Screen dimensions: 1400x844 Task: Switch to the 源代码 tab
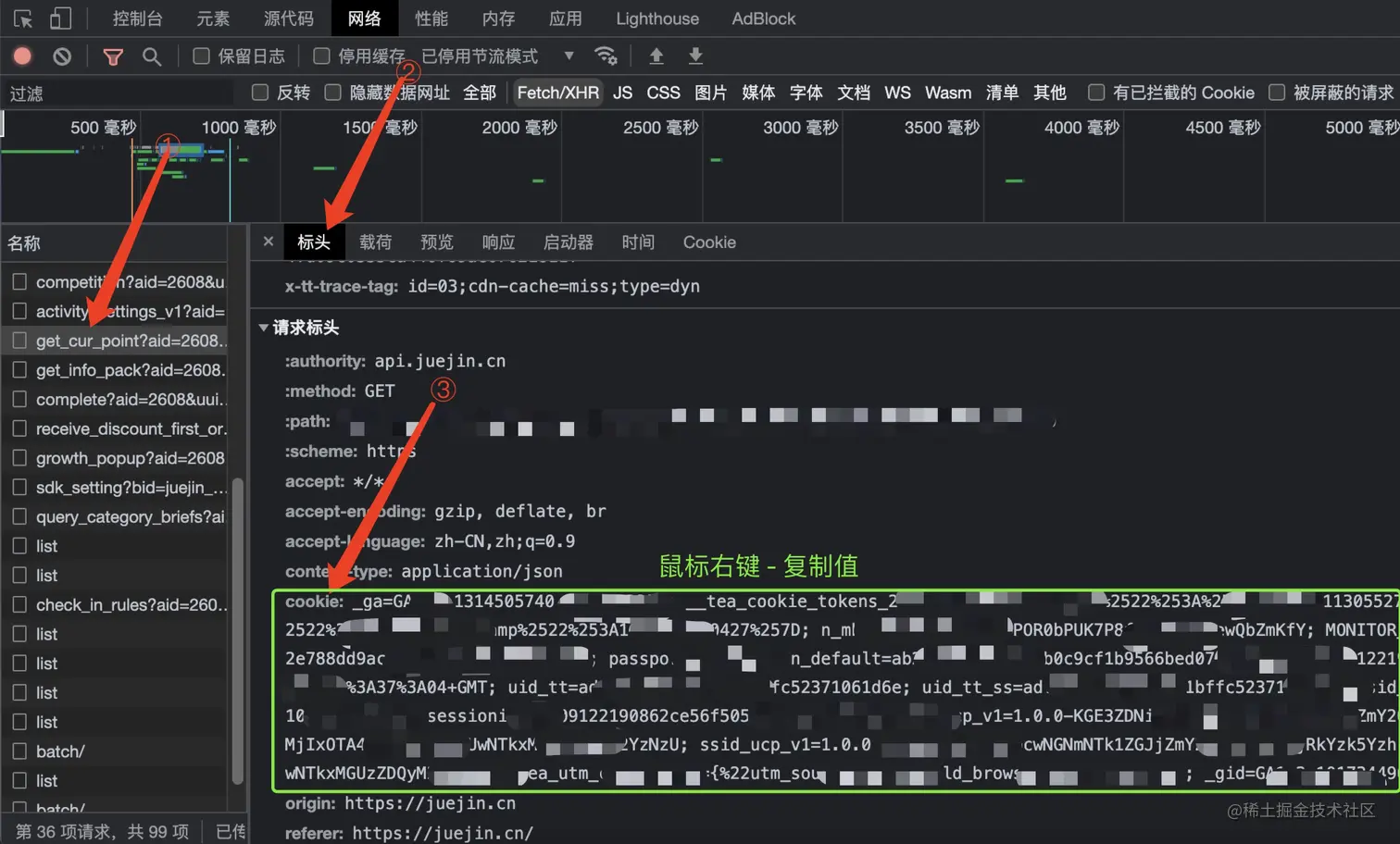coord(289,19)
